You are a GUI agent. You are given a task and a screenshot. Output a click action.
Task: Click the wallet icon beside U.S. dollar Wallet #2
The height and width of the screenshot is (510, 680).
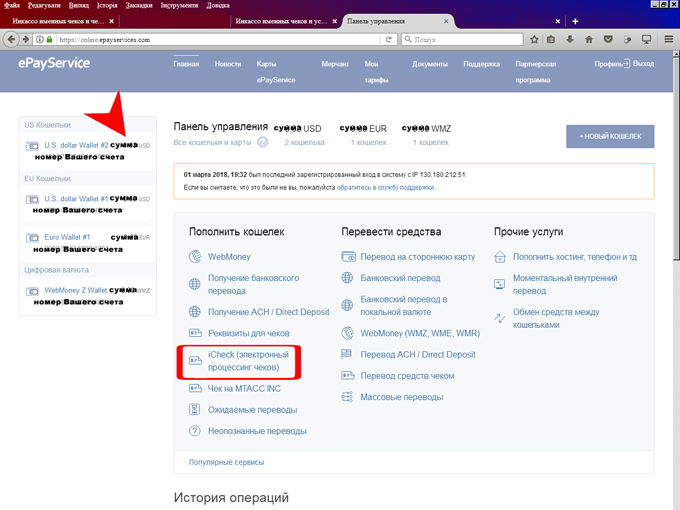32,146
